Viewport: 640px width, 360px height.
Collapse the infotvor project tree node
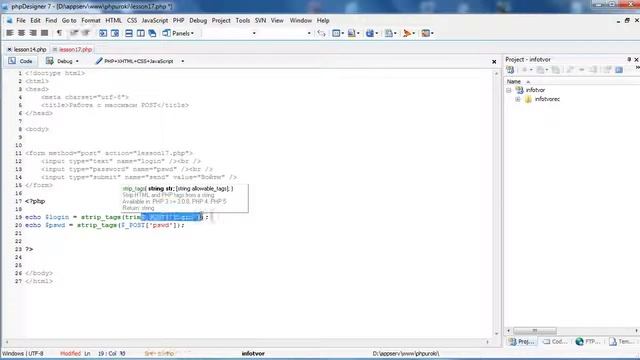(509, 90)
